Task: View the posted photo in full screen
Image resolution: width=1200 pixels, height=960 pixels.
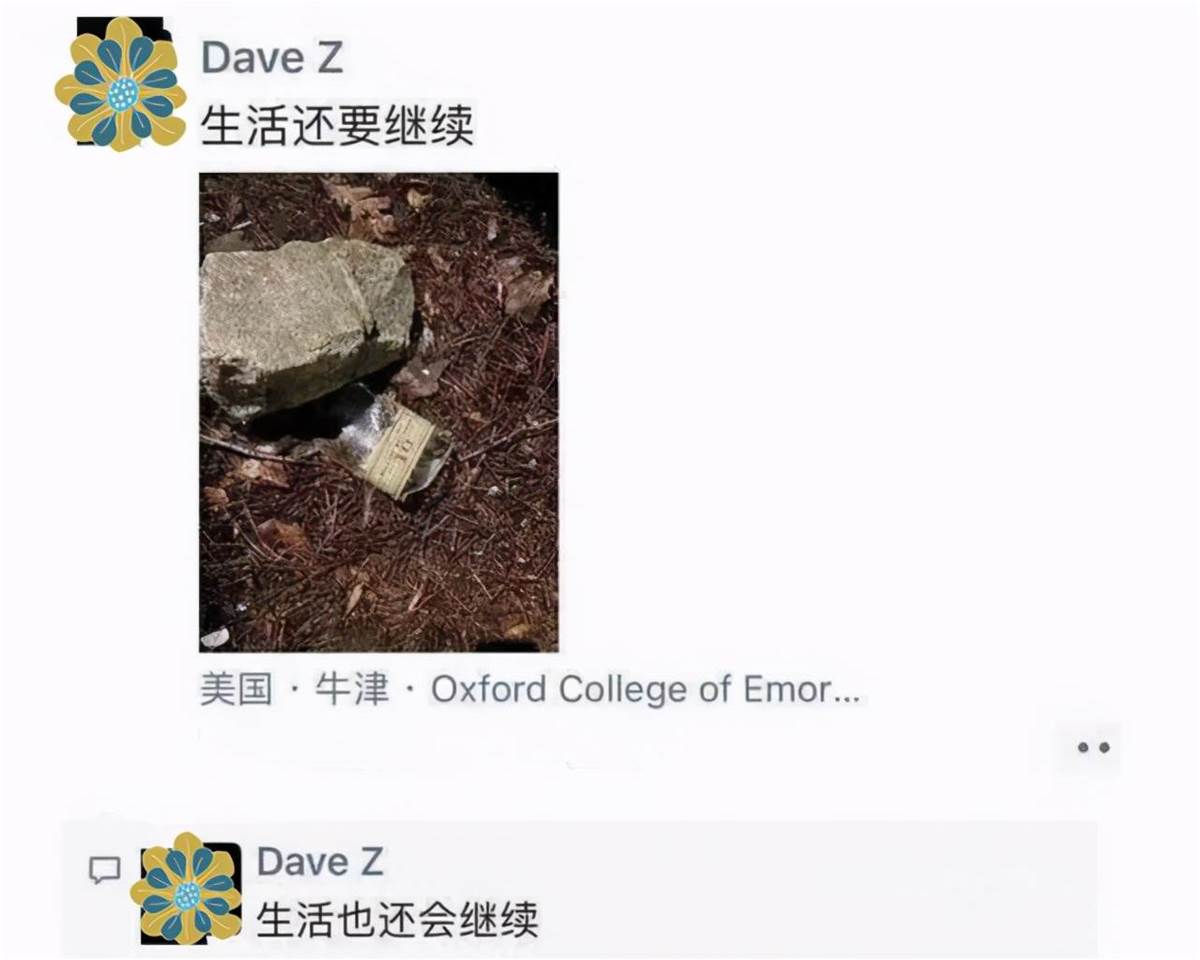Action: coord(379,412)
